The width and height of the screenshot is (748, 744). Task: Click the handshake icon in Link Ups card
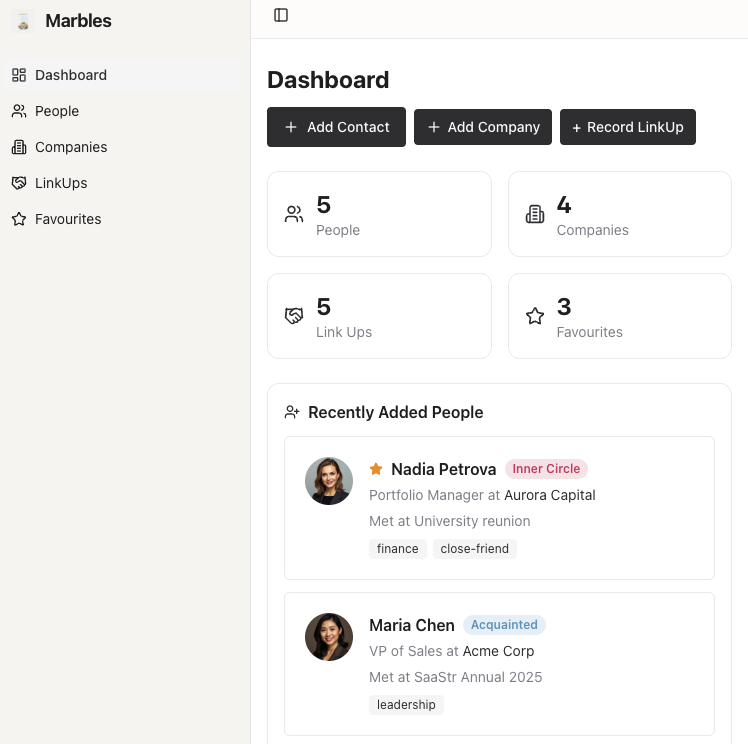pyautogui.click(x=294, y=316)
